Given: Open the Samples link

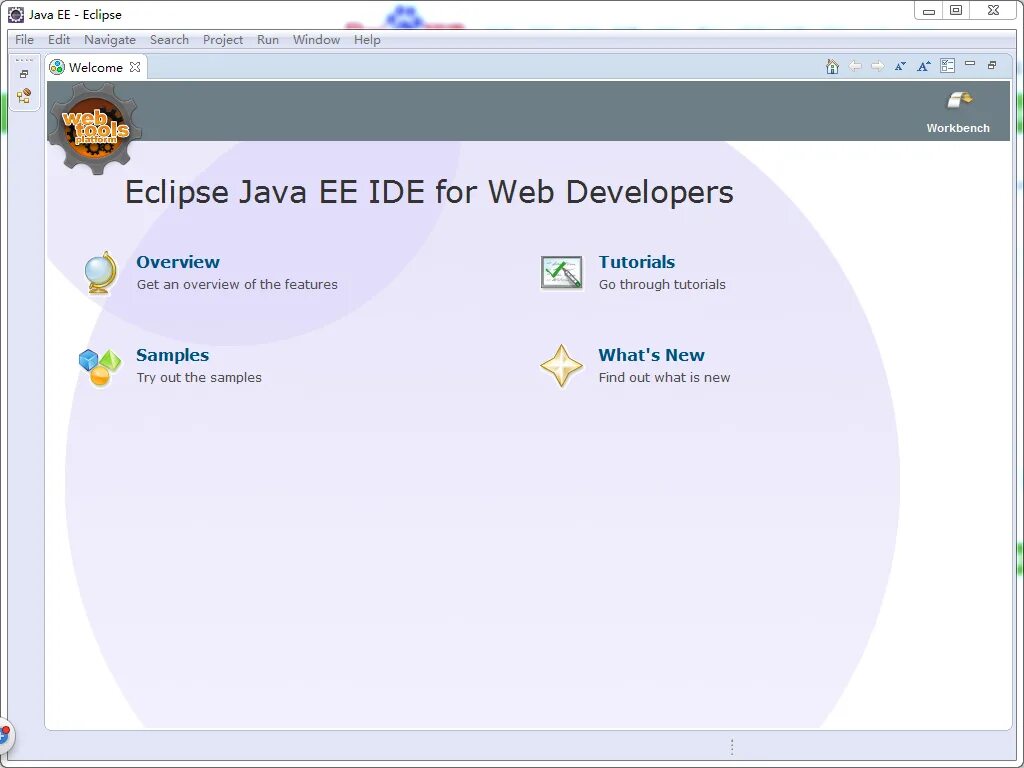Looking at the screenshot, I should click(172, 355).
